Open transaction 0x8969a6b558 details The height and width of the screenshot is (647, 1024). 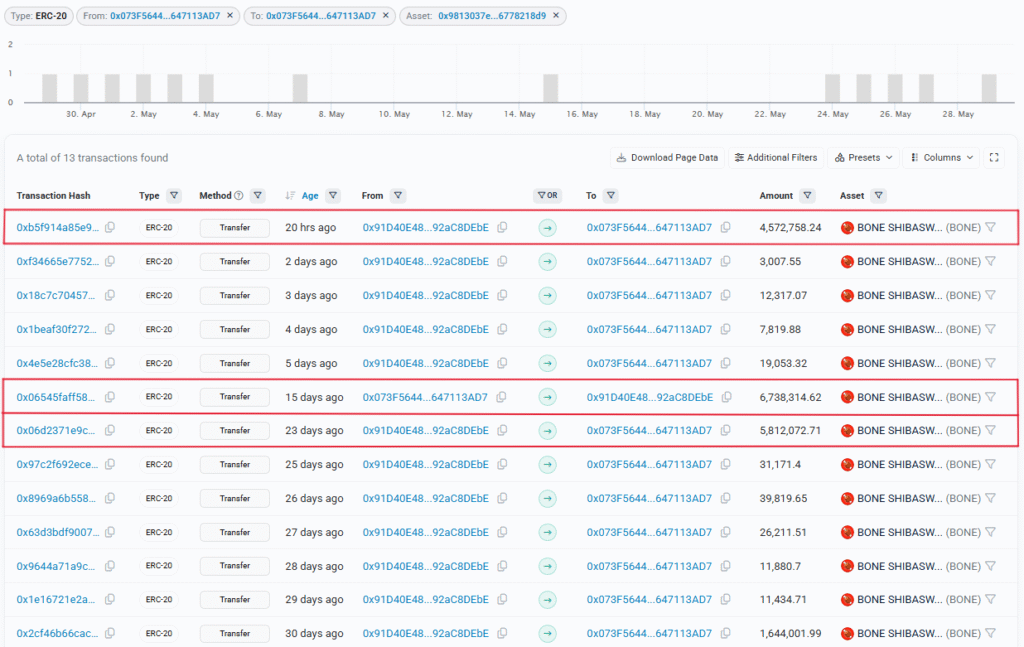56,498
